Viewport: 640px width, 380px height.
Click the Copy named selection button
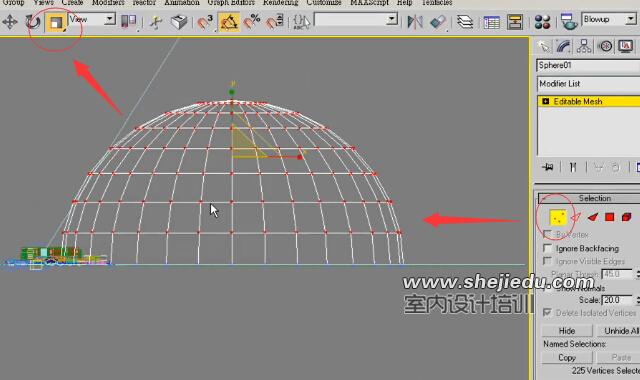(x=567, y=358)
